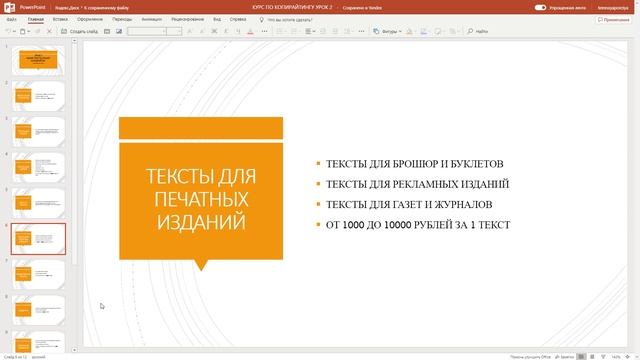This screenshot has height=360, width=640.
Task: Click the Создать слайд button
Action: coord(80,31)
